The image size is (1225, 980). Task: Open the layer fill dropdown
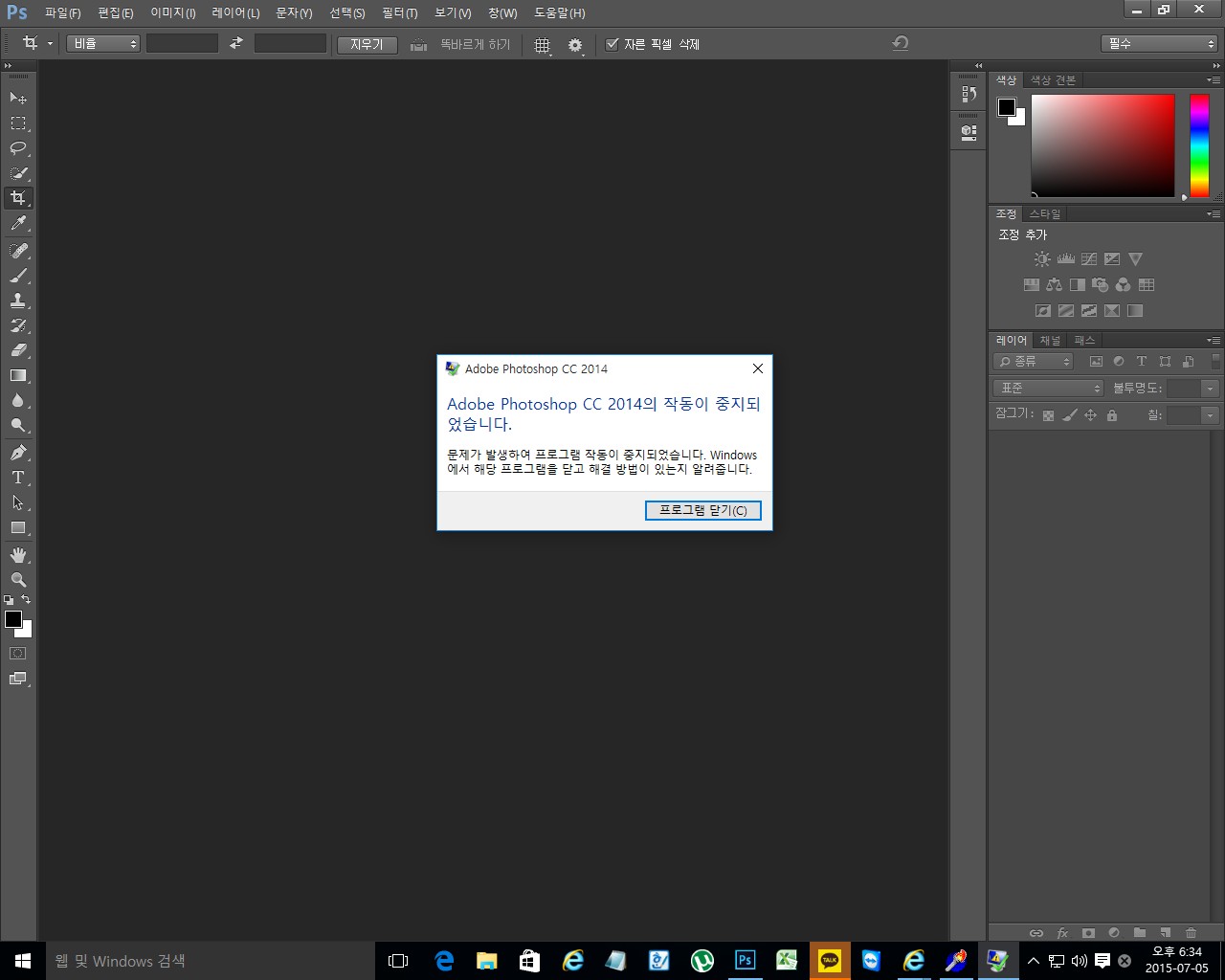point(1211,415)
